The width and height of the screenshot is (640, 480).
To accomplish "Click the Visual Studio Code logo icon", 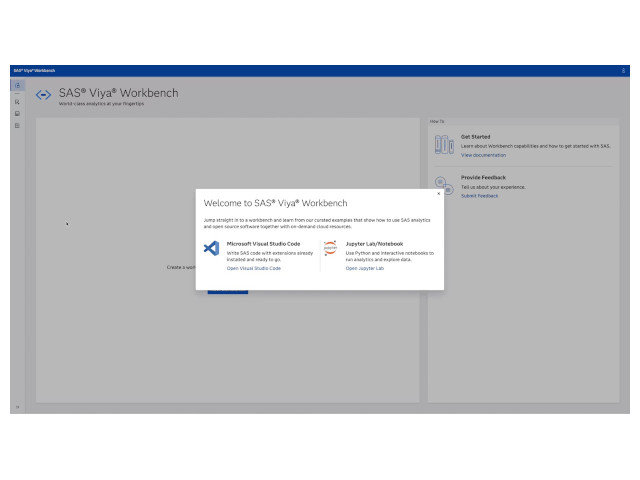I will [x=211, y=248].
